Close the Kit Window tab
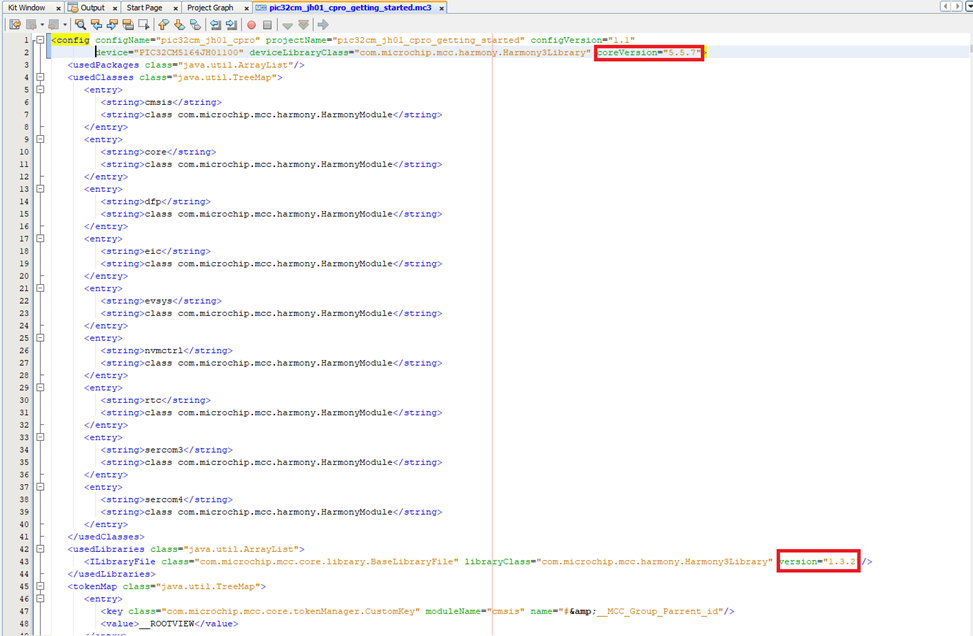Screen dimensions: 973x636 [58, 8]
